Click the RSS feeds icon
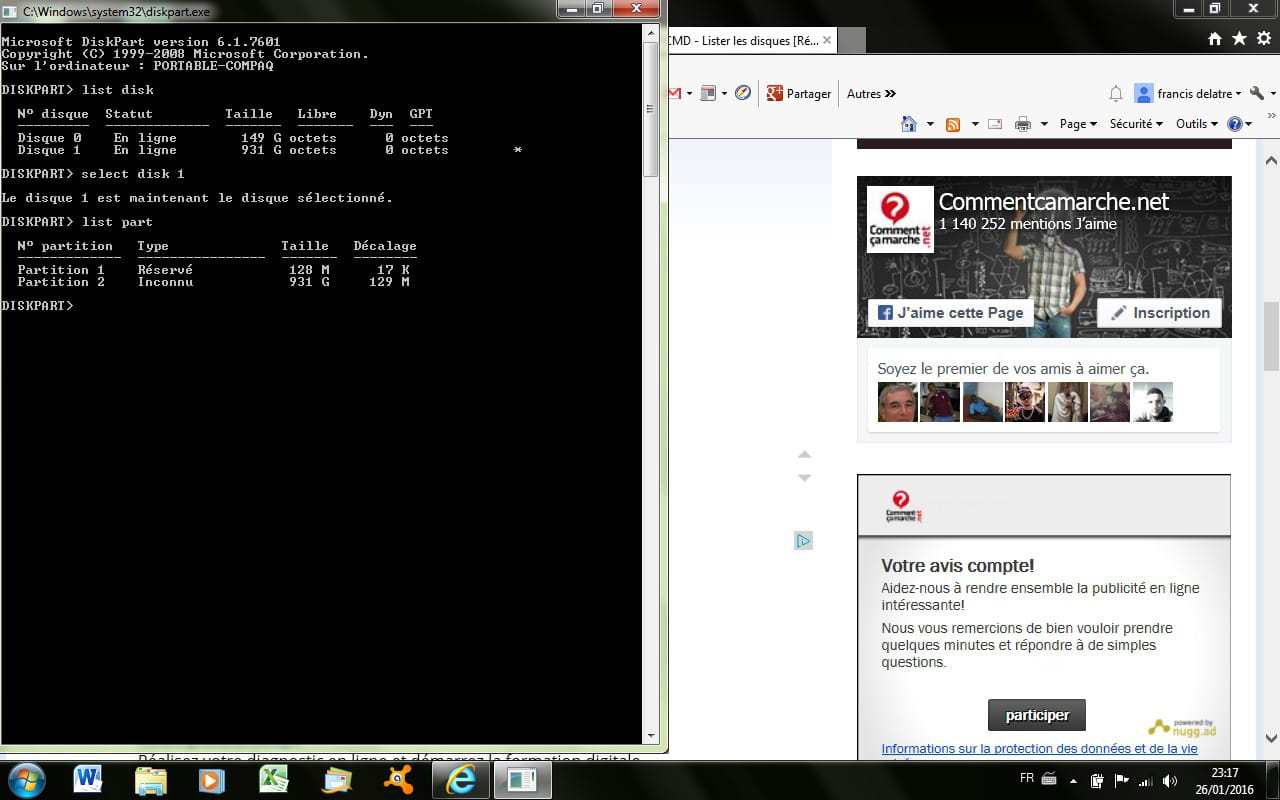The width and height of the screenshot is (1280, 800). 953,124
